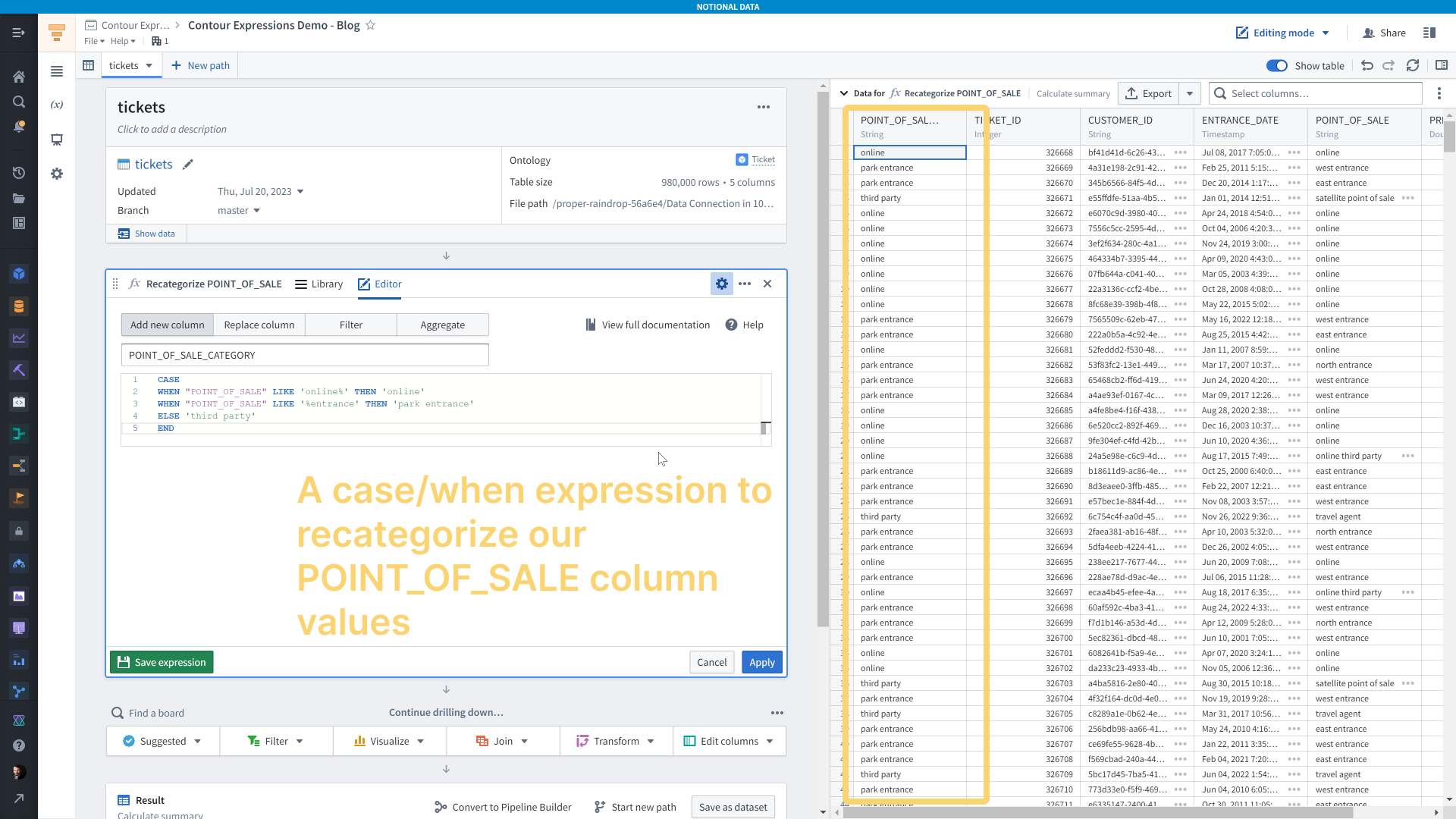Switch to the Editor tab

(380, 284)
